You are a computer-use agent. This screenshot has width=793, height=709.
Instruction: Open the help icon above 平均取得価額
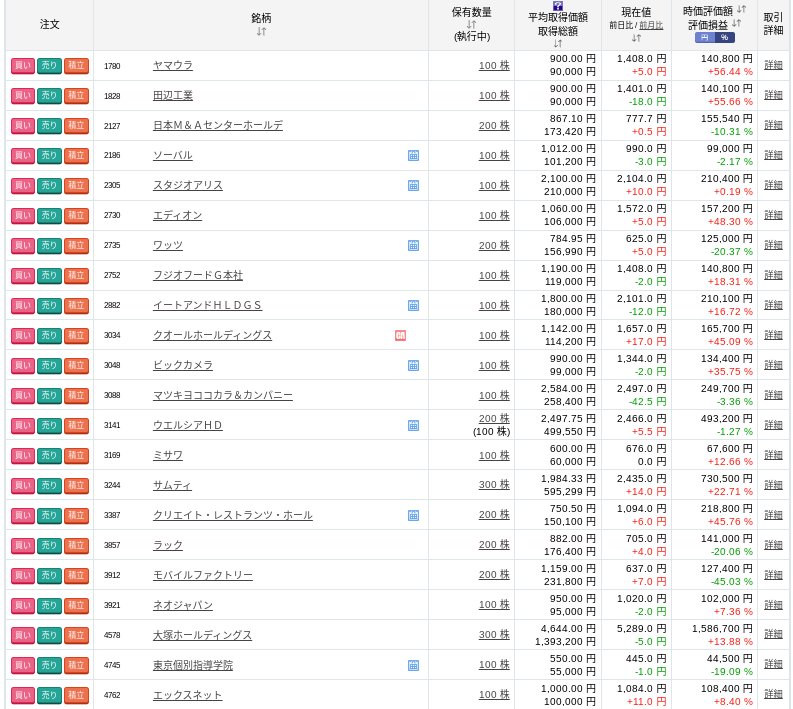point(558,6)
